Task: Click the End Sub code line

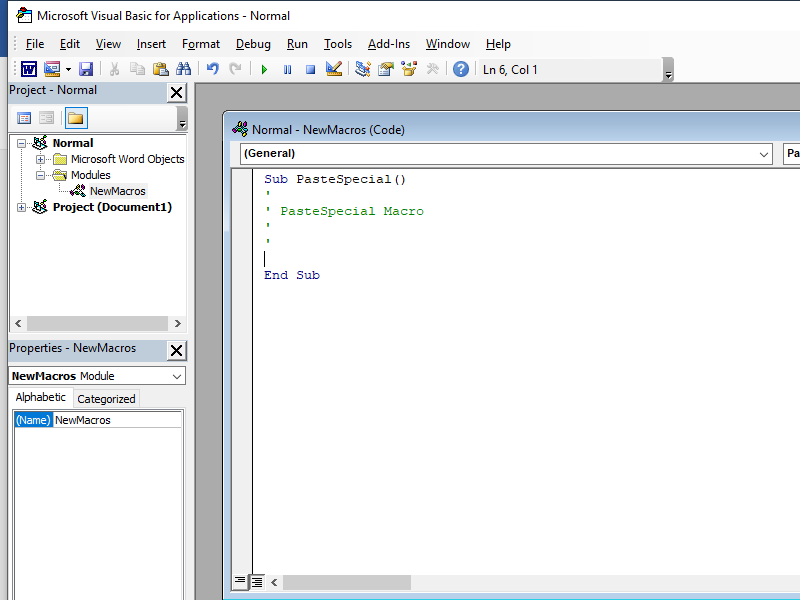Action: [292, 275]
